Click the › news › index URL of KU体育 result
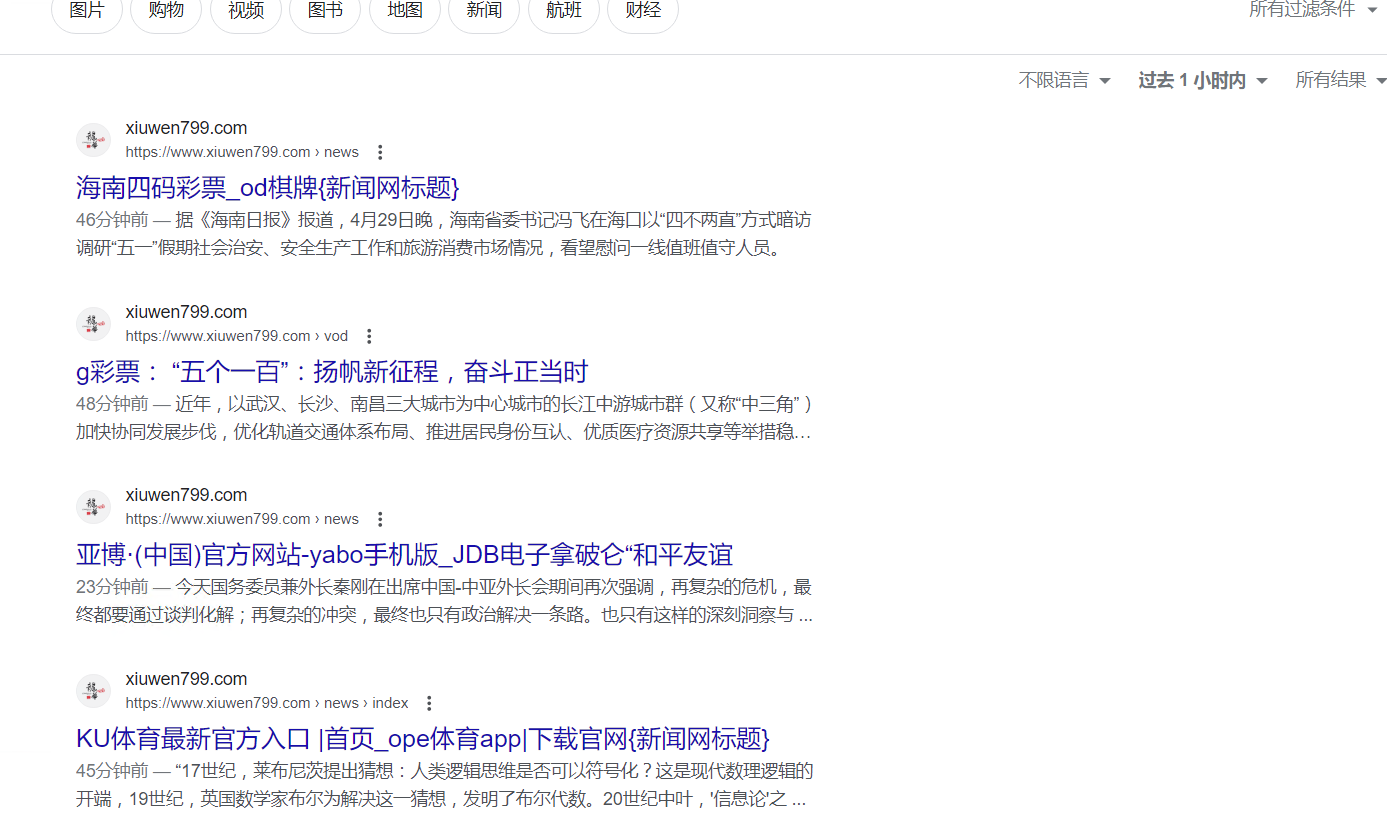Viewport: 1387px width, 823px height. pos(267,703)
